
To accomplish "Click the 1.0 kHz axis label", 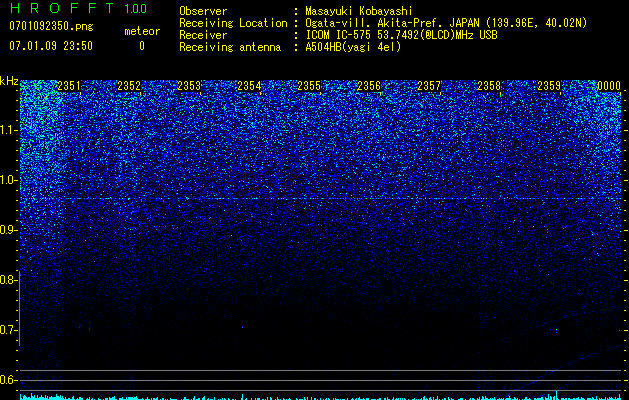I will click(9, 180).
